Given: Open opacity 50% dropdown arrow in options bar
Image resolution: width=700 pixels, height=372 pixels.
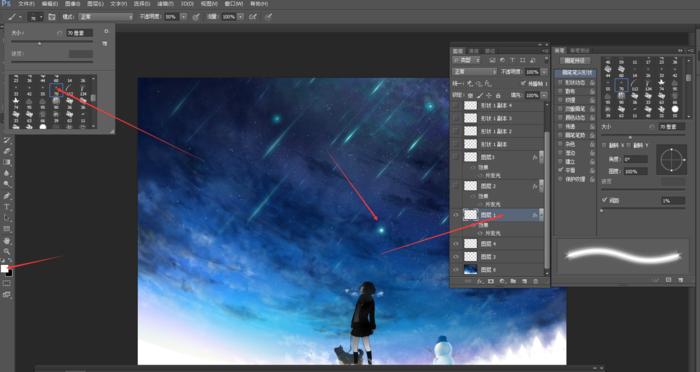Looking at the screenshot, I should tap(183, 17).
